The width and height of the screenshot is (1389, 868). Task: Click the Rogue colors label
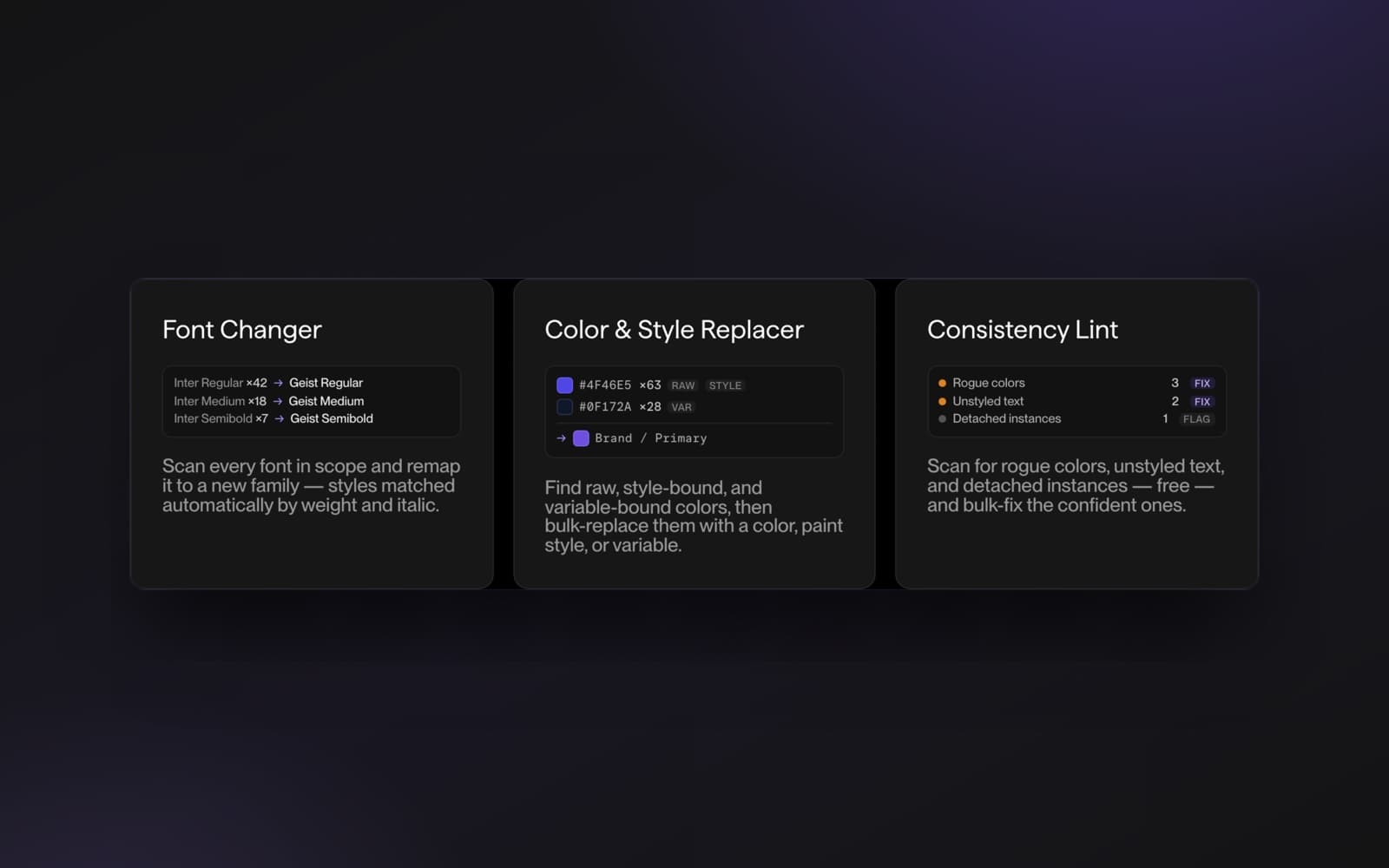point(989,383)
